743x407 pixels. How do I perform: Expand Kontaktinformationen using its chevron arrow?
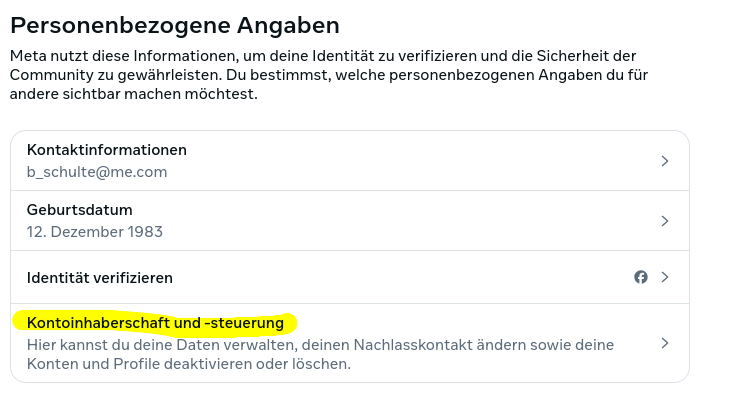point(665,161)
